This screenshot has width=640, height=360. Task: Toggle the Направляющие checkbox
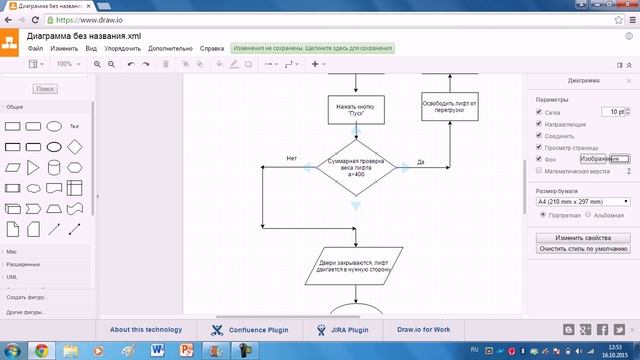click(x=539, y=124)
